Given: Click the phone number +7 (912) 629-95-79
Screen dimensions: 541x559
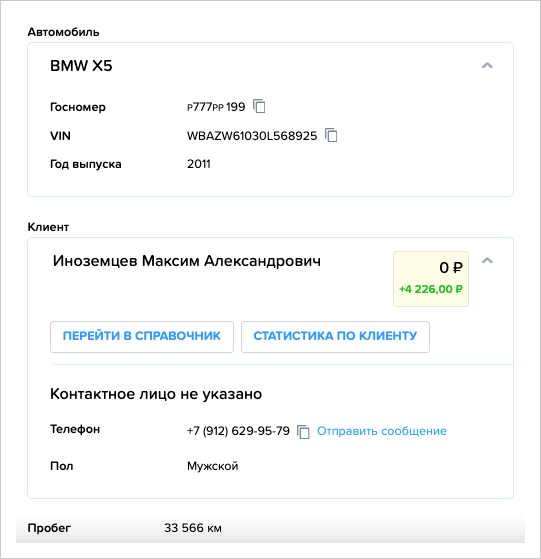Looking at the screenshot, I should pos(238,431).
